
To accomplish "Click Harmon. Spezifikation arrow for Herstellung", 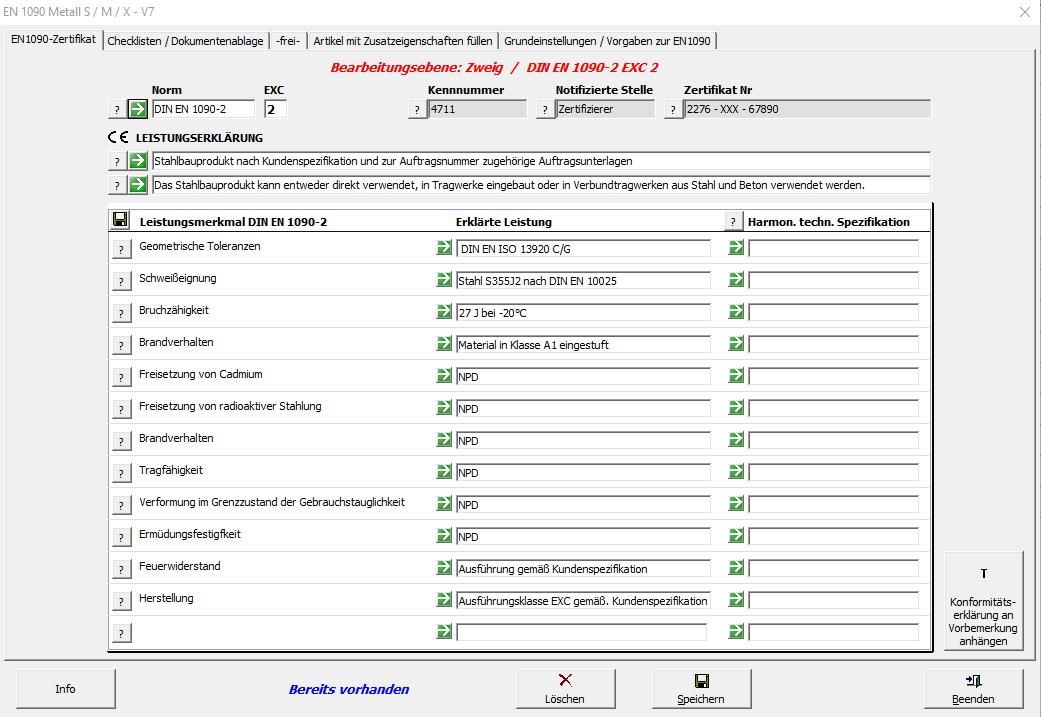I will coord(736,599).
